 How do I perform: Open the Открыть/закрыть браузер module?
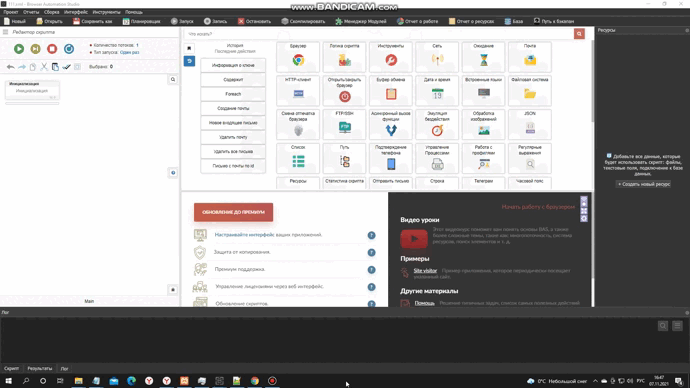coord(345,91)
